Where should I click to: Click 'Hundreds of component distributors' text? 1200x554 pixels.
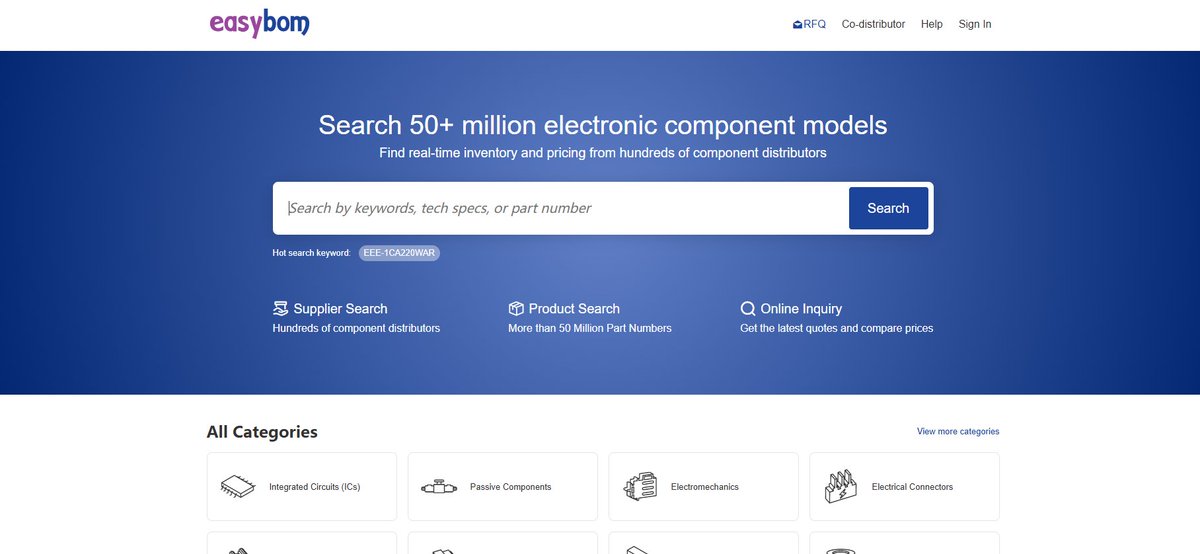point(356,328)
